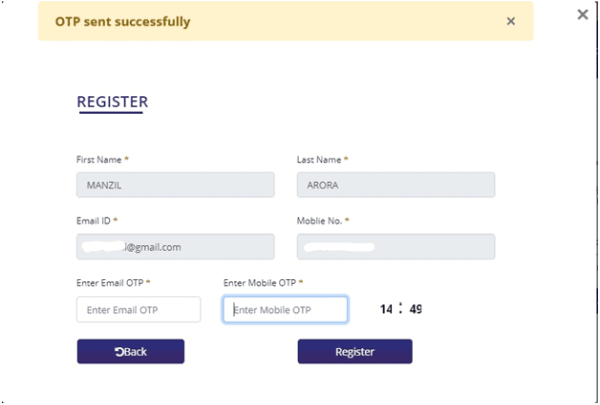The height and width of the screenshot is (405, 600).
Task: Click the Enter Mobile OTP label
Action: 263,284
